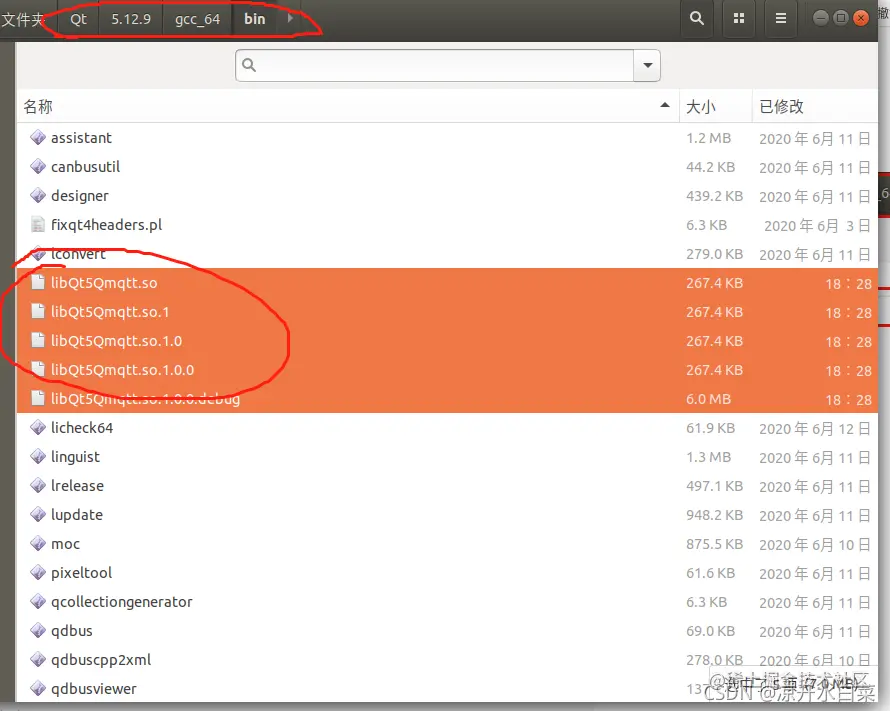The image size is (890, 711).
Task: Click the assistant executable icon
Action: (38, 137)
